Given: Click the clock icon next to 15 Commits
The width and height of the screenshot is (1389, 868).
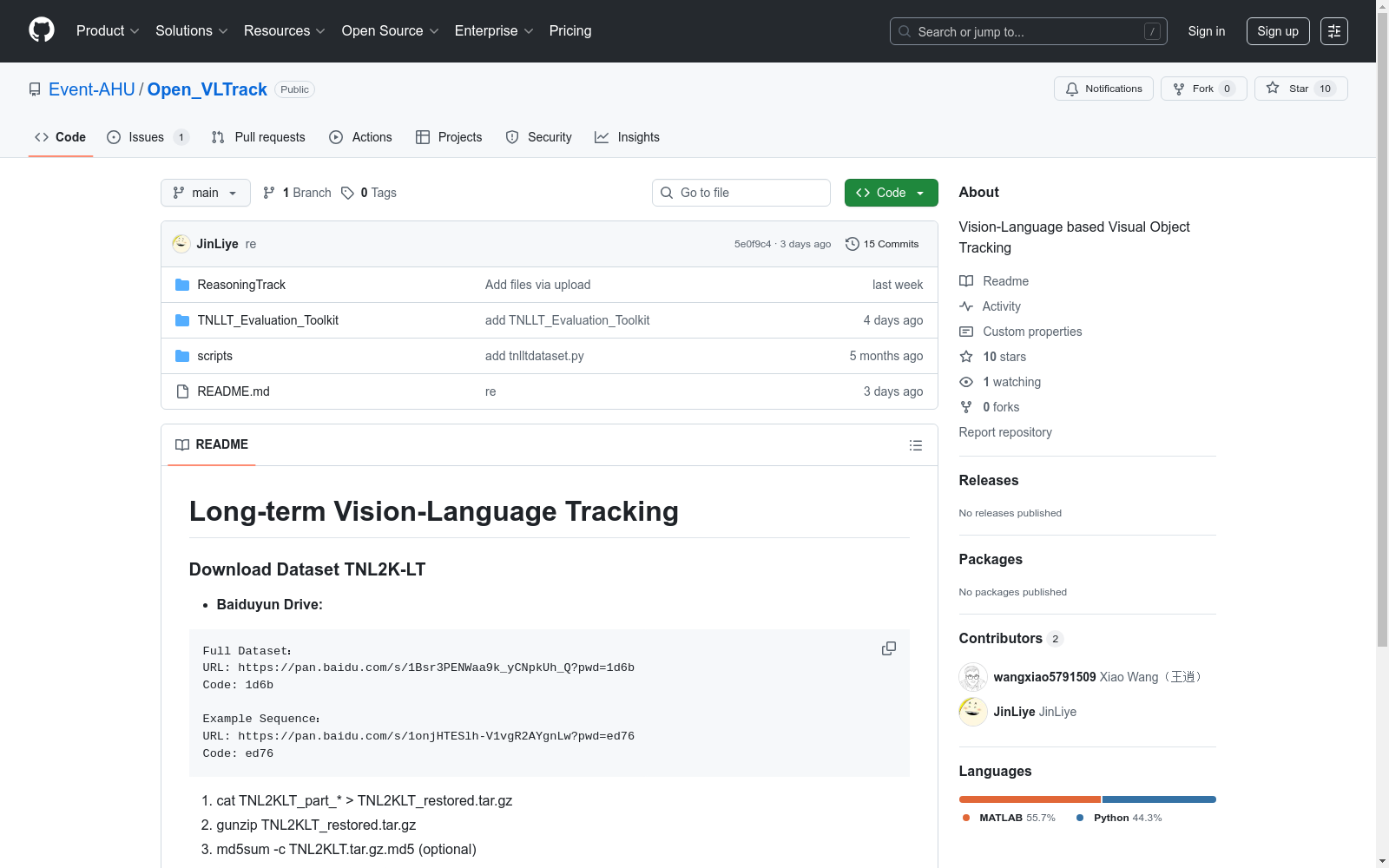Looking at the screenshot, I should coord(852,244).
